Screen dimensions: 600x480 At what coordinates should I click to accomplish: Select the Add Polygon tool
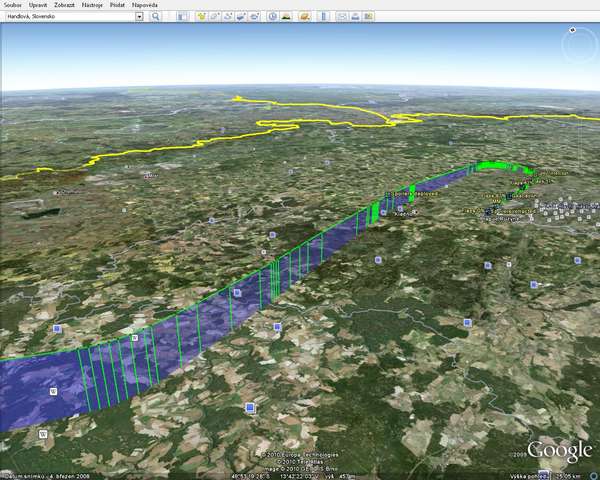point(216,17)
